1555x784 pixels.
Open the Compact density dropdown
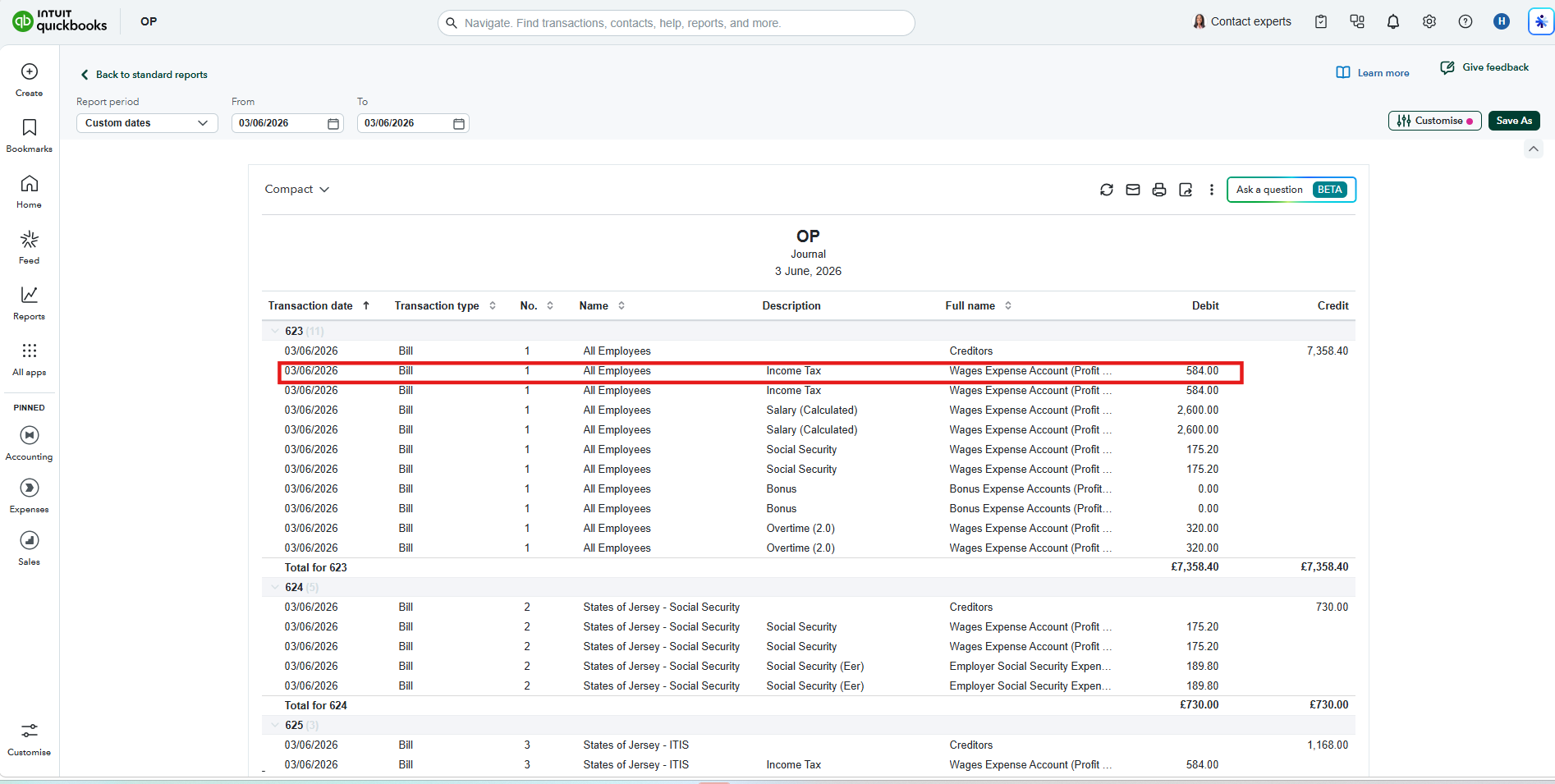[x=297, y=190]
